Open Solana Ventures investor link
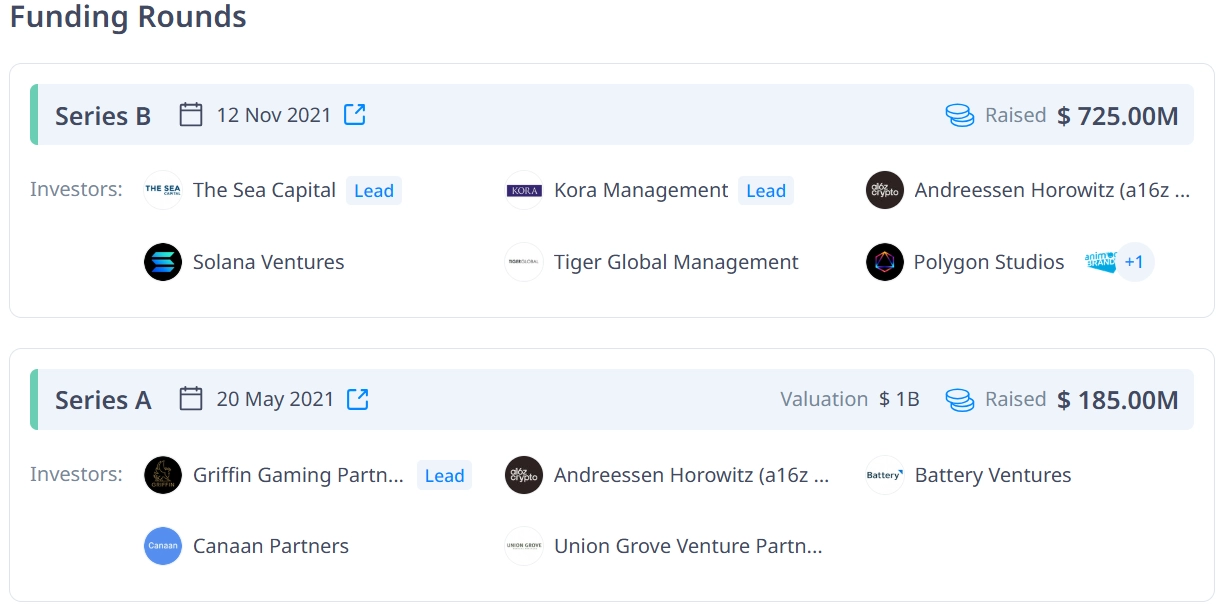This screenshot has height=608, width=1232. tap(268, 262)
